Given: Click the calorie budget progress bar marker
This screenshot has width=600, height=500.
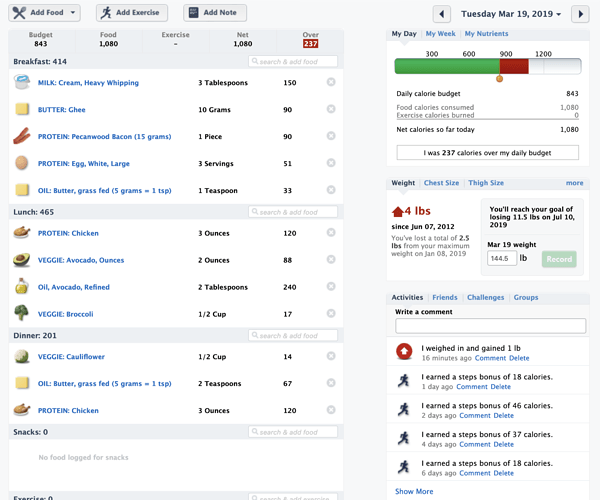Looking at the screenshot, I should (x=499, y=79).
